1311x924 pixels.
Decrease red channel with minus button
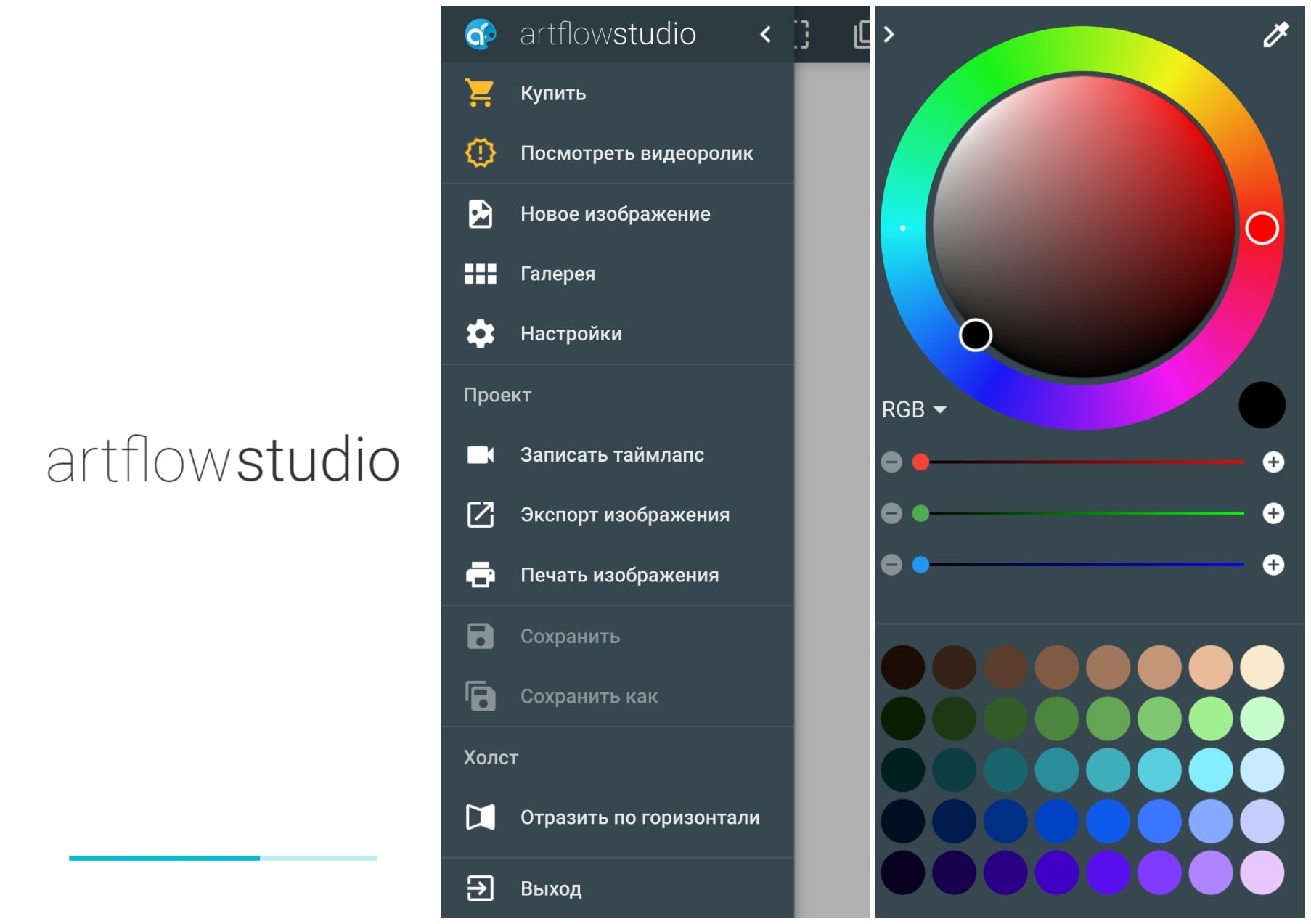pos(891,462)
